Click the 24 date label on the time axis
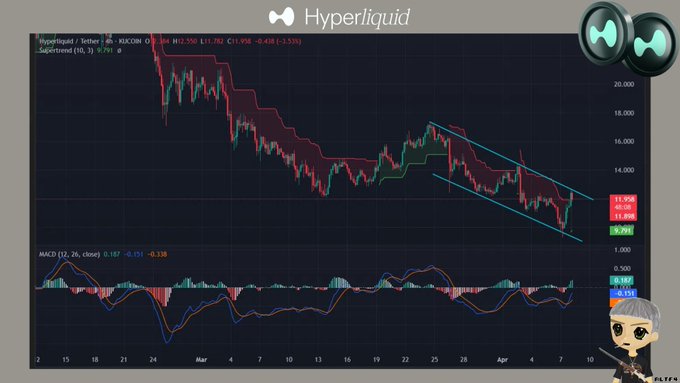 coord(153,360)
